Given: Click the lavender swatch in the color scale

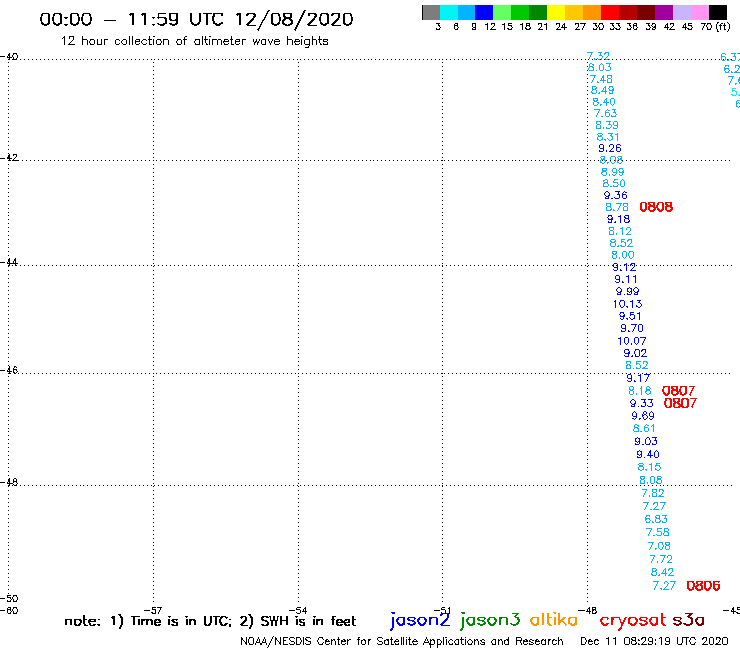Looking at the screenshot, I should tap(682, 12).
